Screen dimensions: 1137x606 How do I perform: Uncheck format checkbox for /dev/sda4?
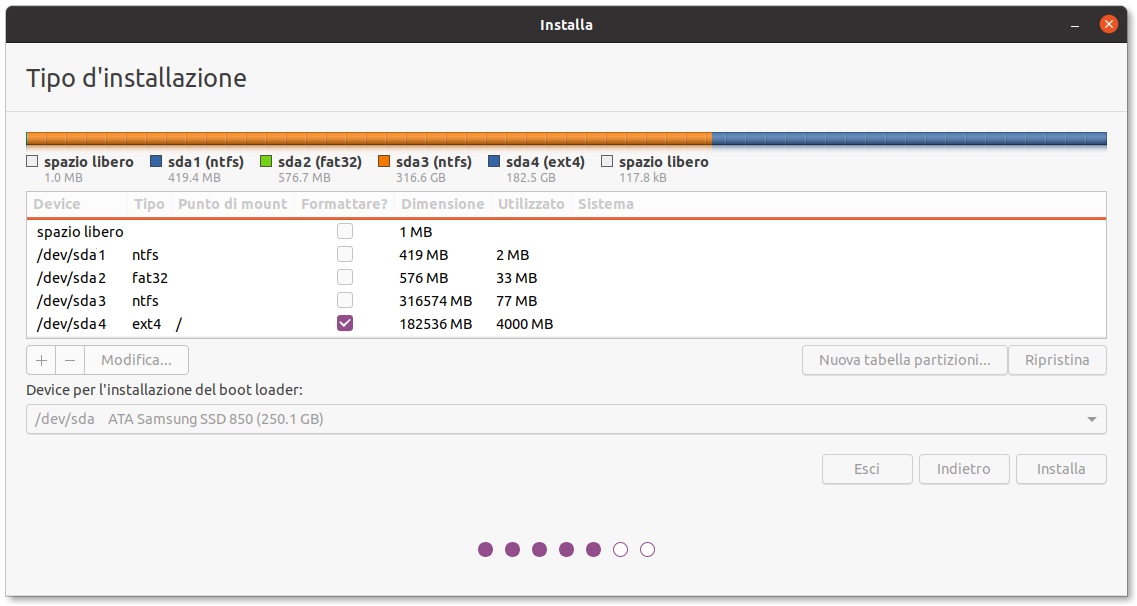(x=345, y=324)
